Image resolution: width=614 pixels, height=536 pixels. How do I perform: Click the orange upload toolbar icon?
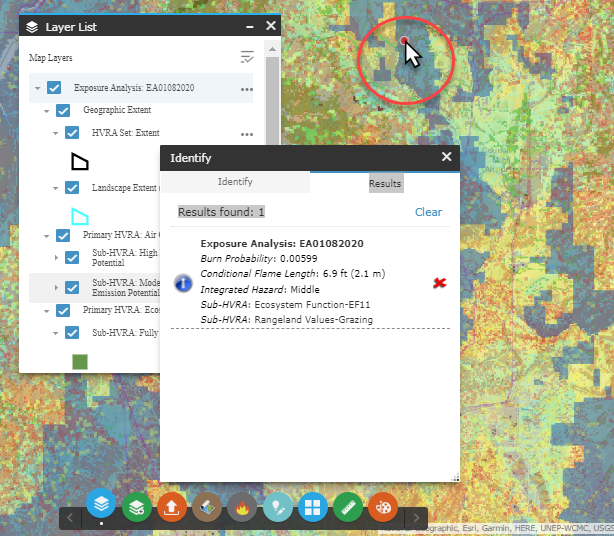pos(172,507)
